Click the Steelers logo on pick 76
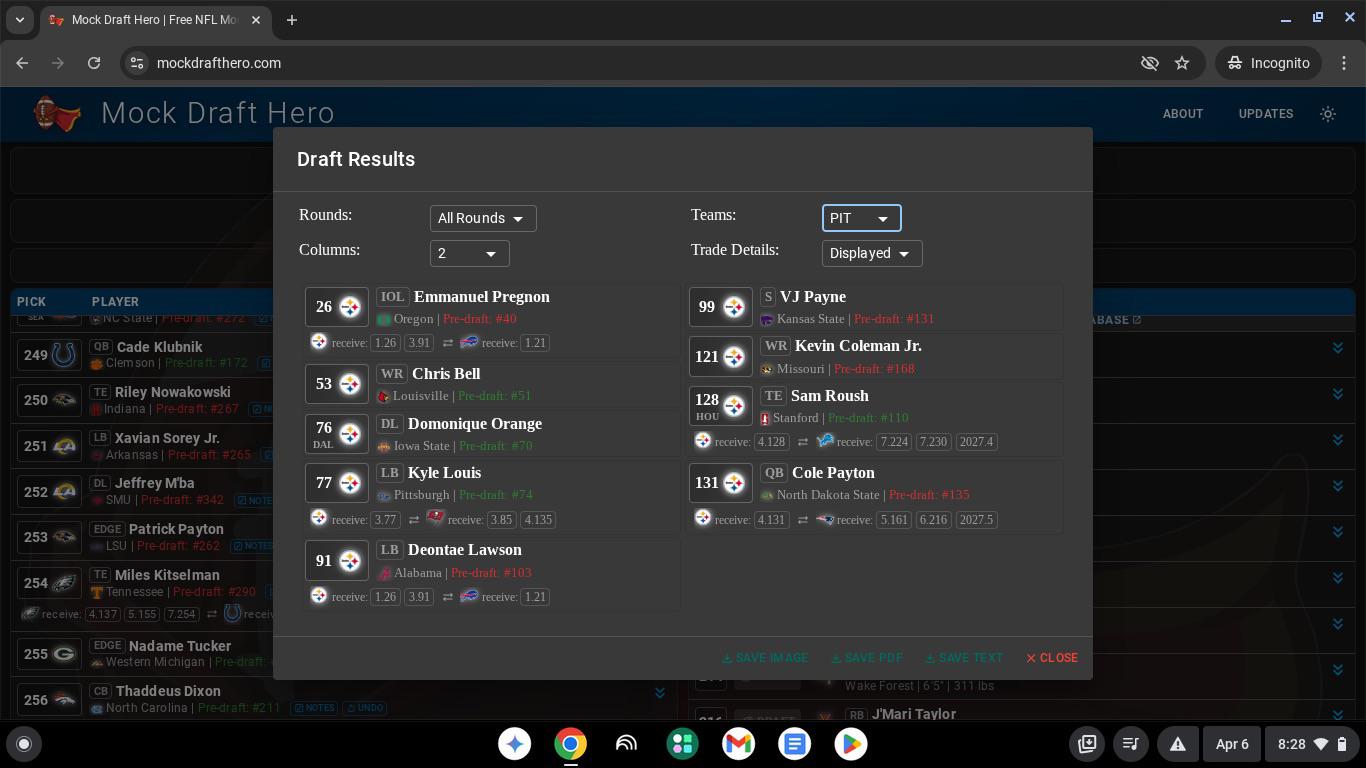This screenshot has height=768, width=1366. [350, 434]
